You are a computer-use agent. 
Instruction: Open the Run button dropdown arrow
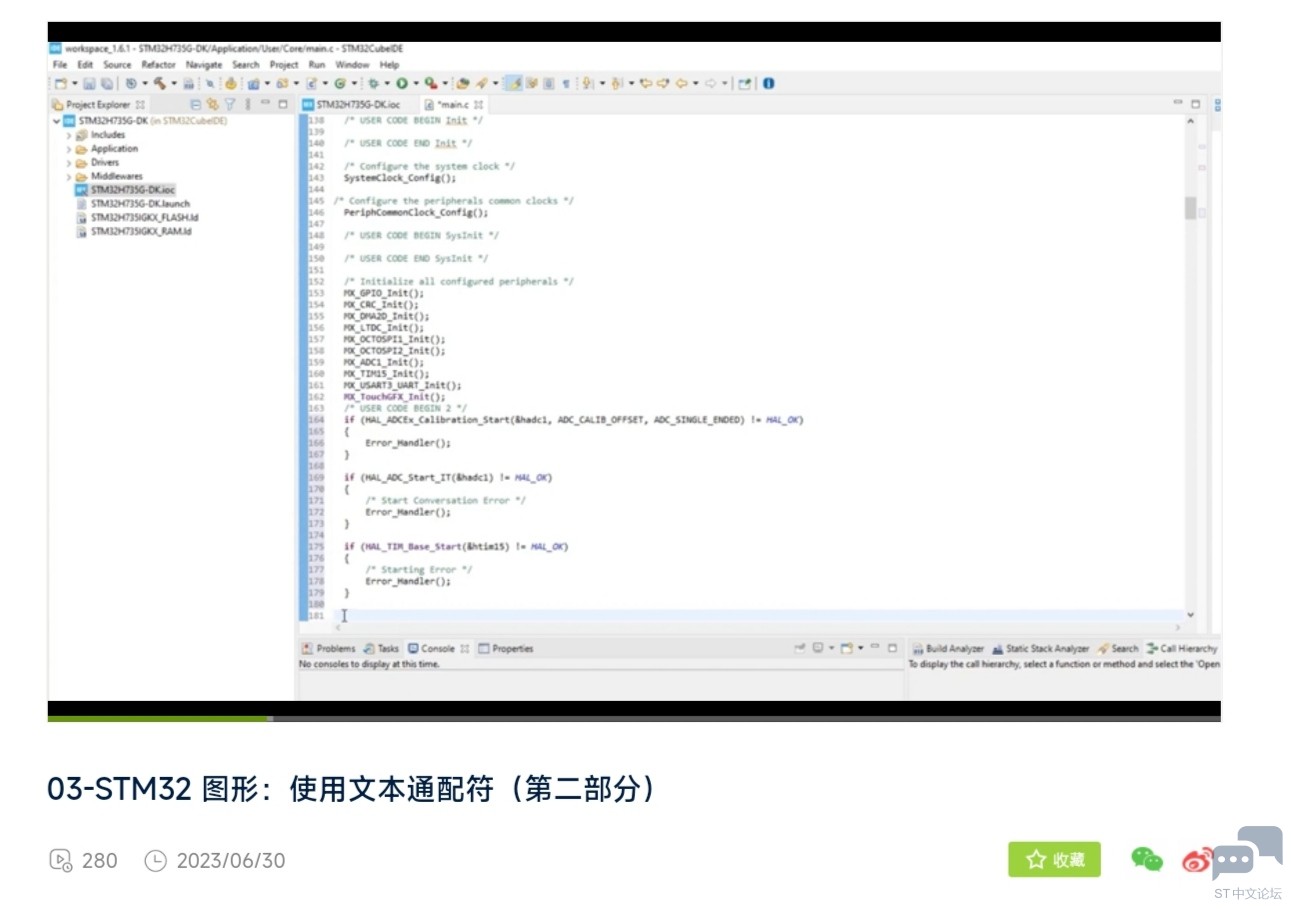(x=415, y=84)
